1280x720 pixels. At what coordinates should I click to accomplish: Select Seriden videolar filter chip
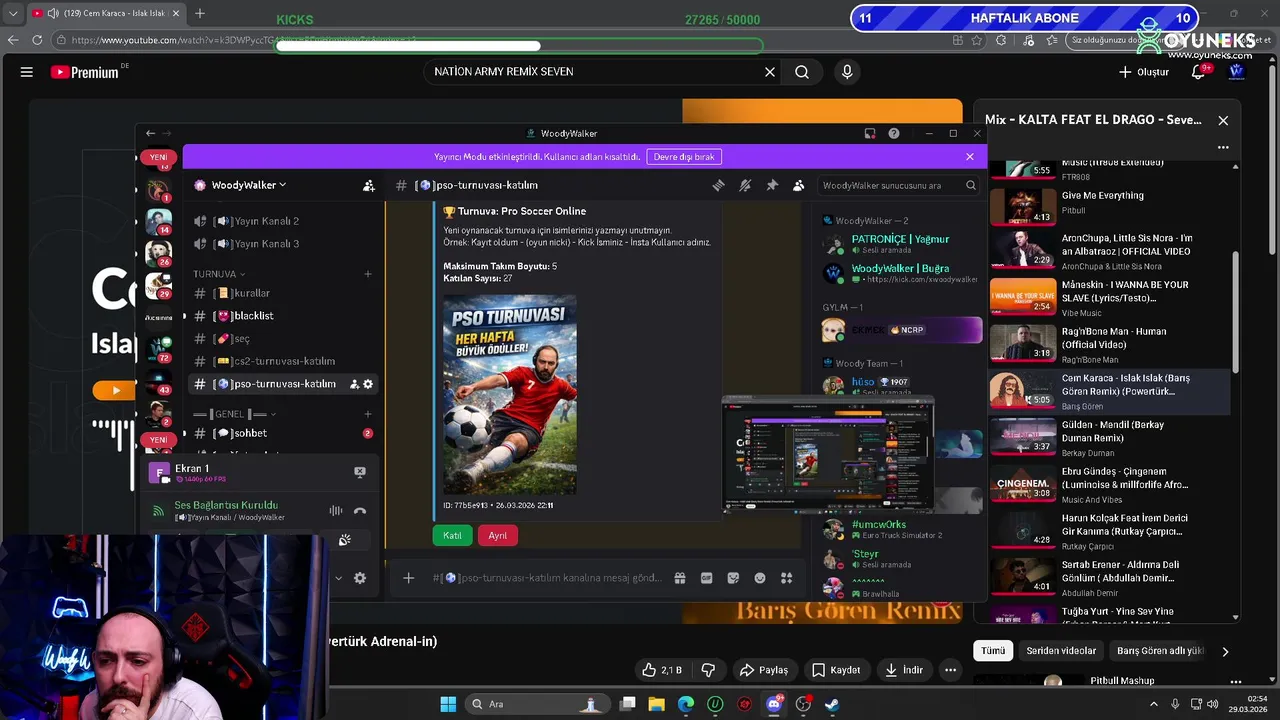coord(1061,651)
